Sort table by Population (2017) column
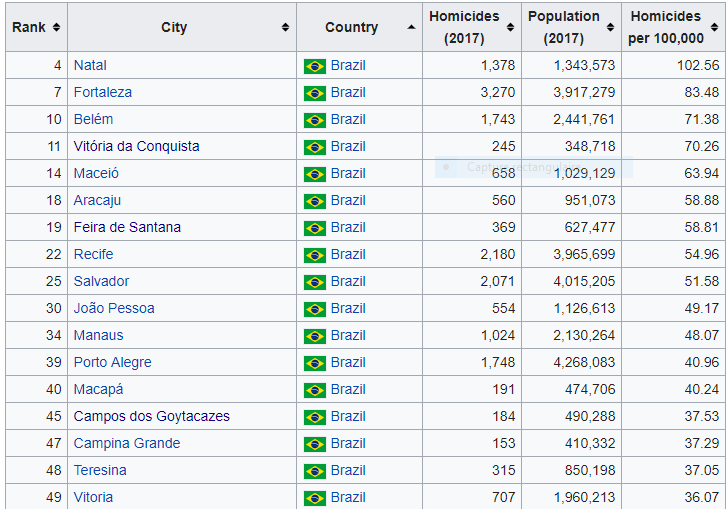 [611, 27]
